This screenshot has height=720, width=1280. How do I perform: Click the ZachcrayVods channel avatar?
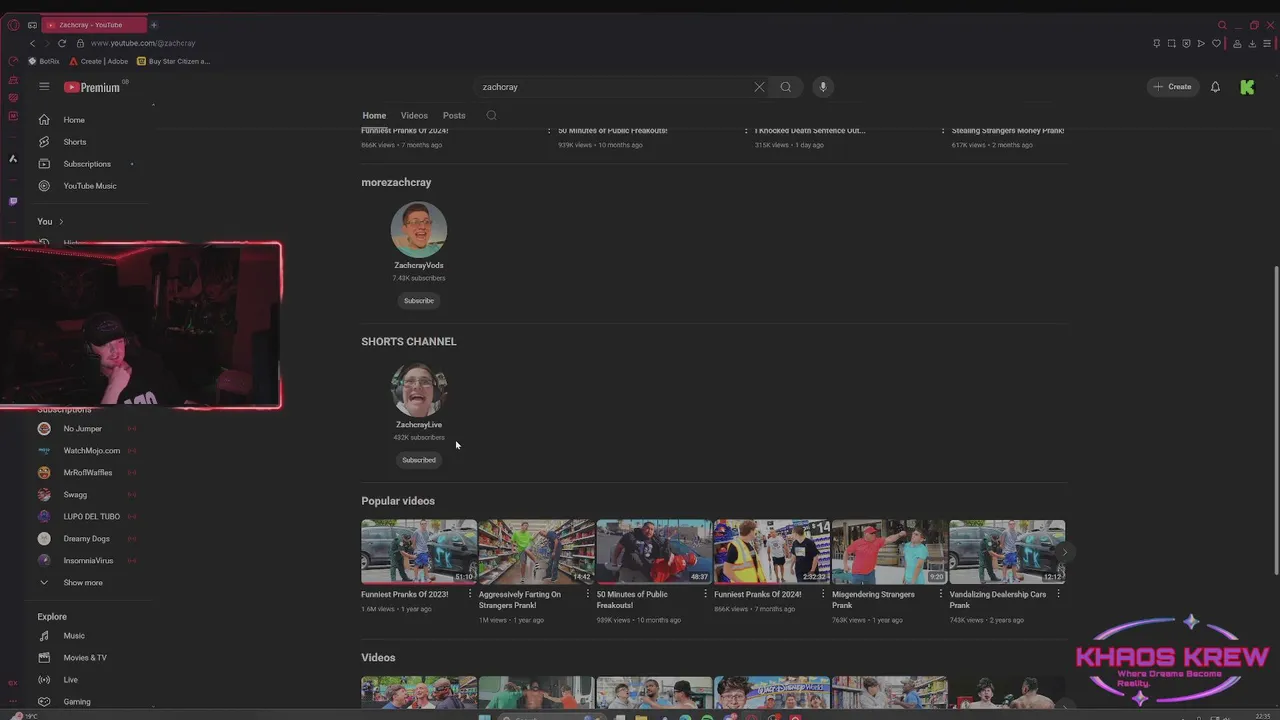[419, 230]
